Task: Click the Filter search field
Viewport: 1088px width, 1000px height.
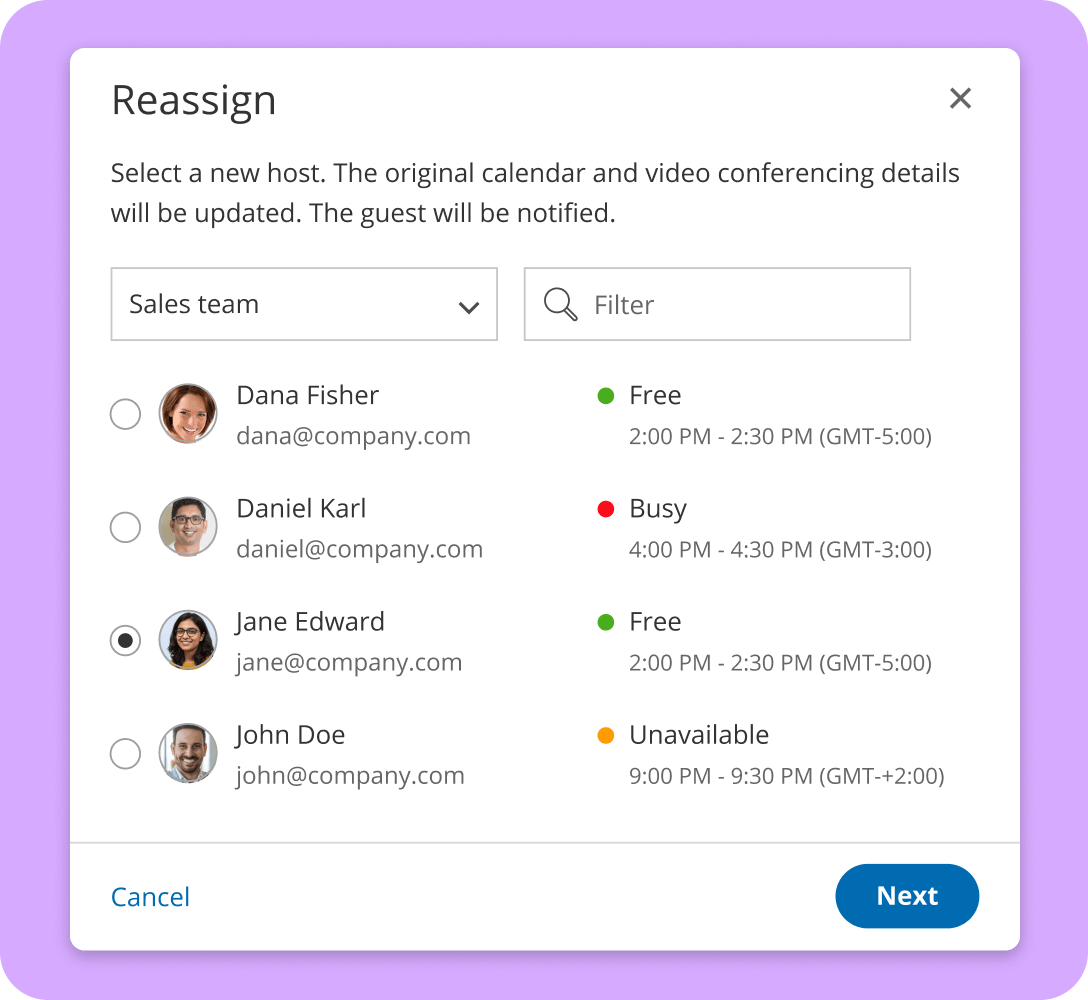Action: point(740,304)
